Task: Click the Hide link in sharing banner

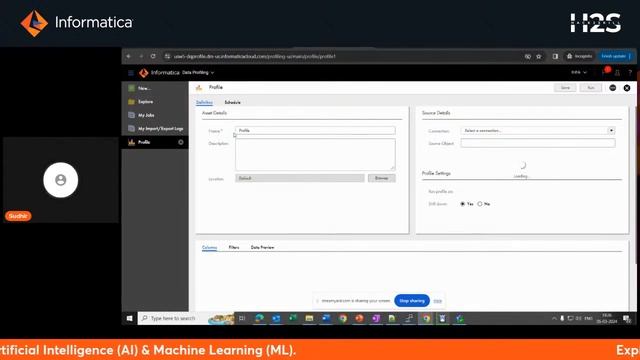Action: pos(438,301)
